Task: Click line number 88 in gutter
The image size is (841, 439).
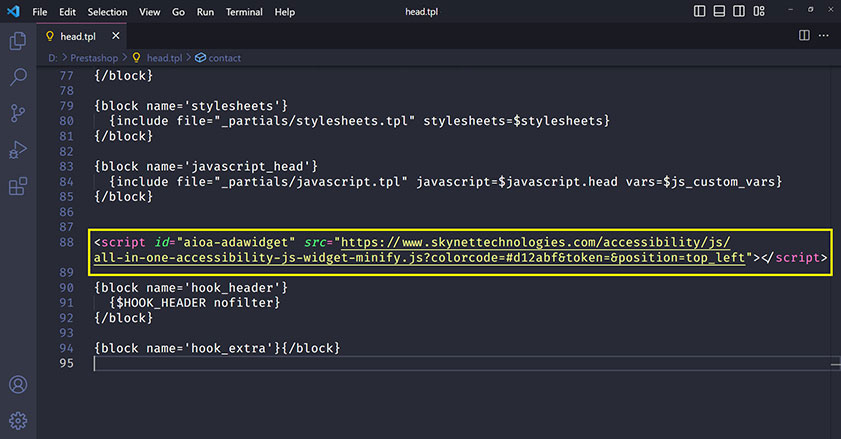Action: (x=67, y=243)
